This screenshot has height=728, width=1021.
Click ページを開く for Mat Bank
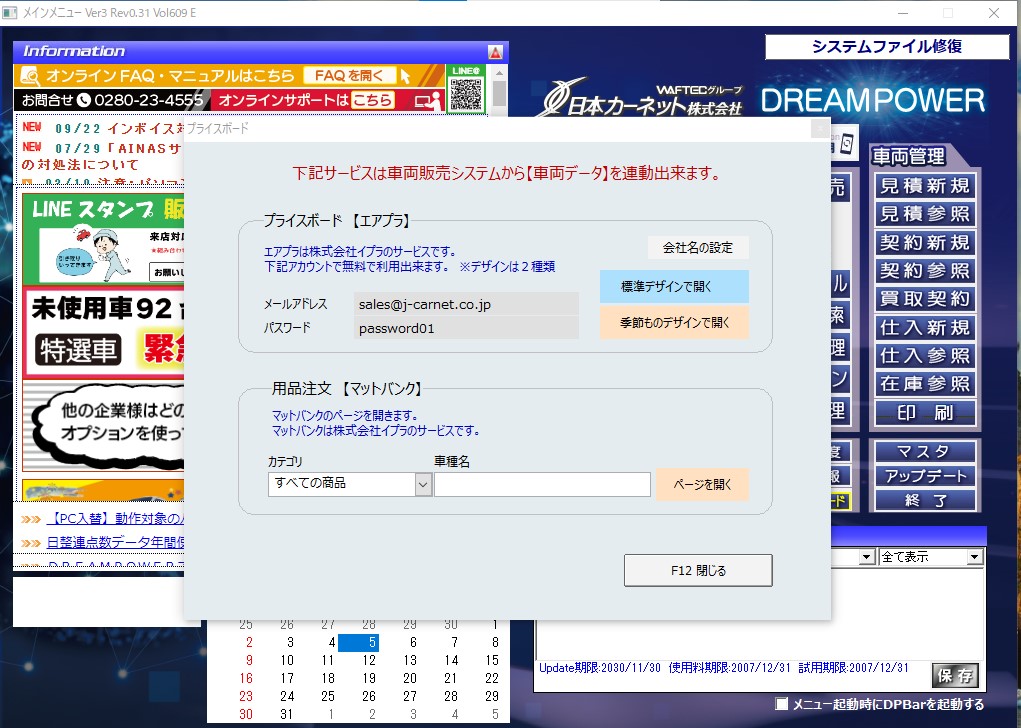[x=702, y=484]
